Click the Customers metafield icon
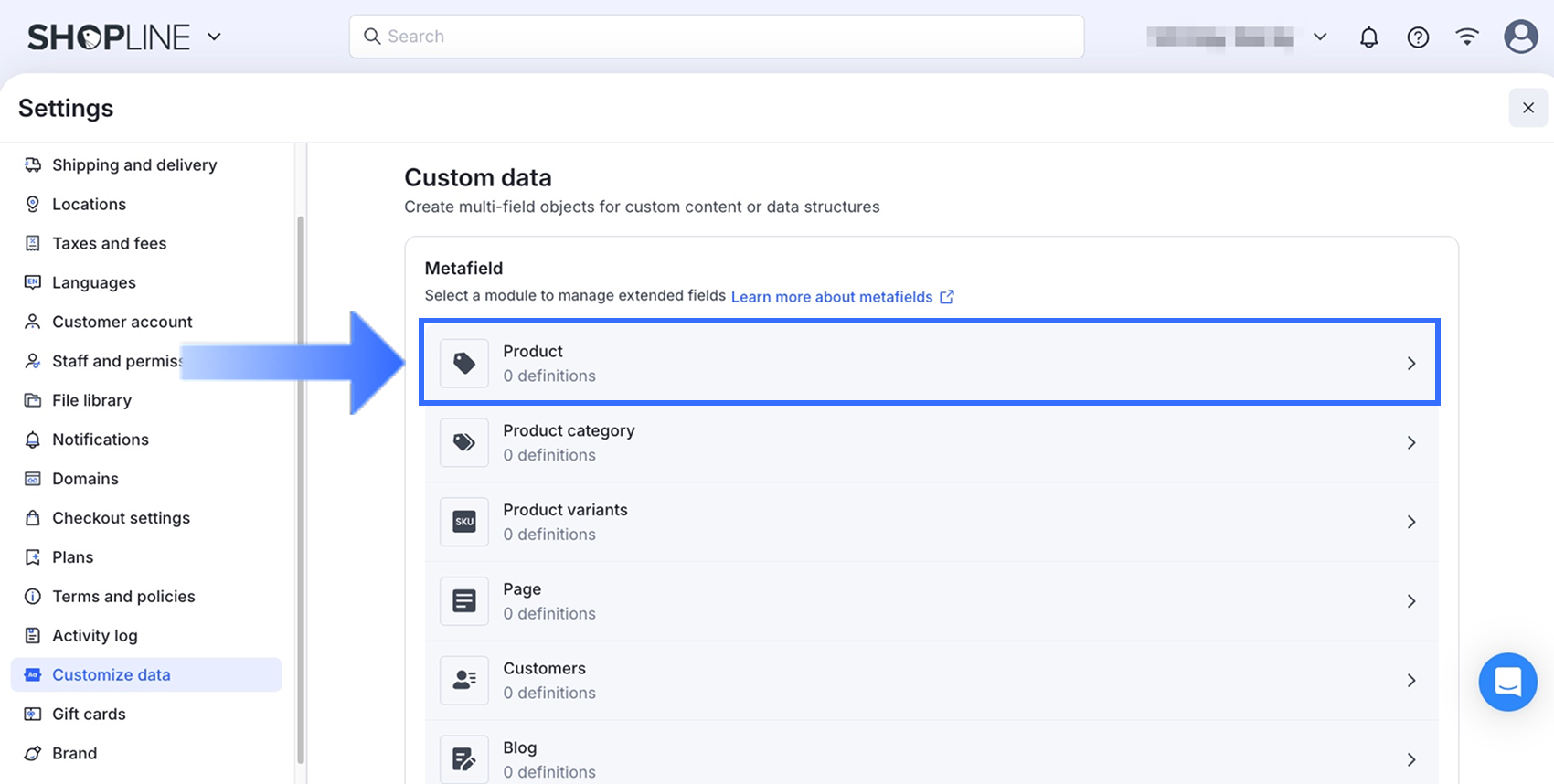The height and width of the screenshot is (784, 1554). [464, 681]
